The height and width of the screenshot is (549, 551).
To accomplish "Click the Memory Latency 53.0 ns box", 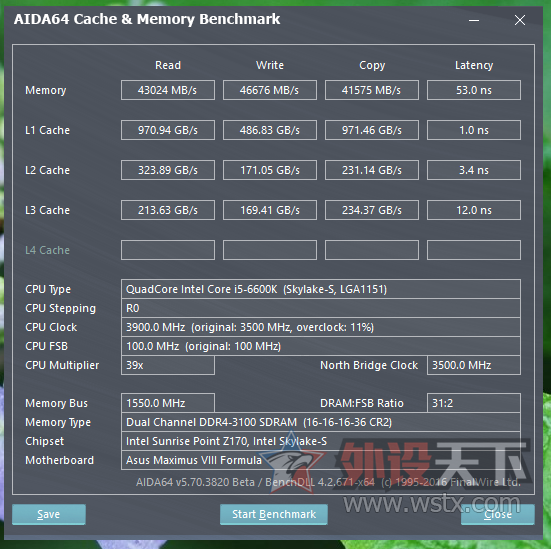I will (x=474, y=90).
